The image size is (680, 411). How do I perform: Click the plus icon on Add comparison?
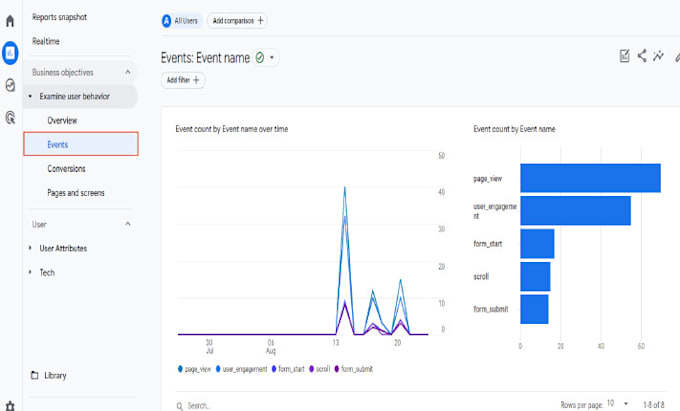(x=260, y=20)
